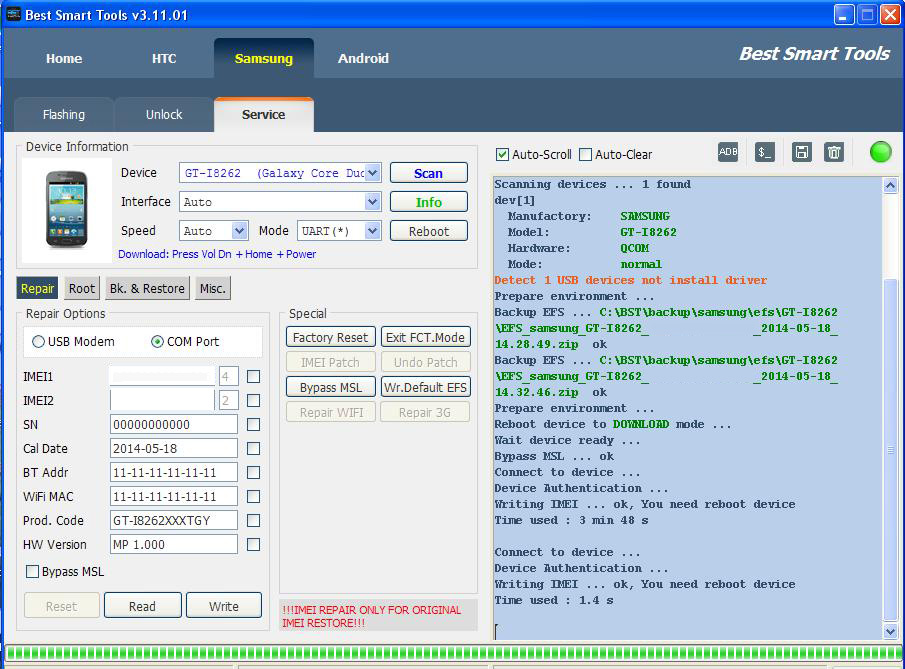Tick the IMEI2 checkbox
905x669 pixels.
pos(253,401)
